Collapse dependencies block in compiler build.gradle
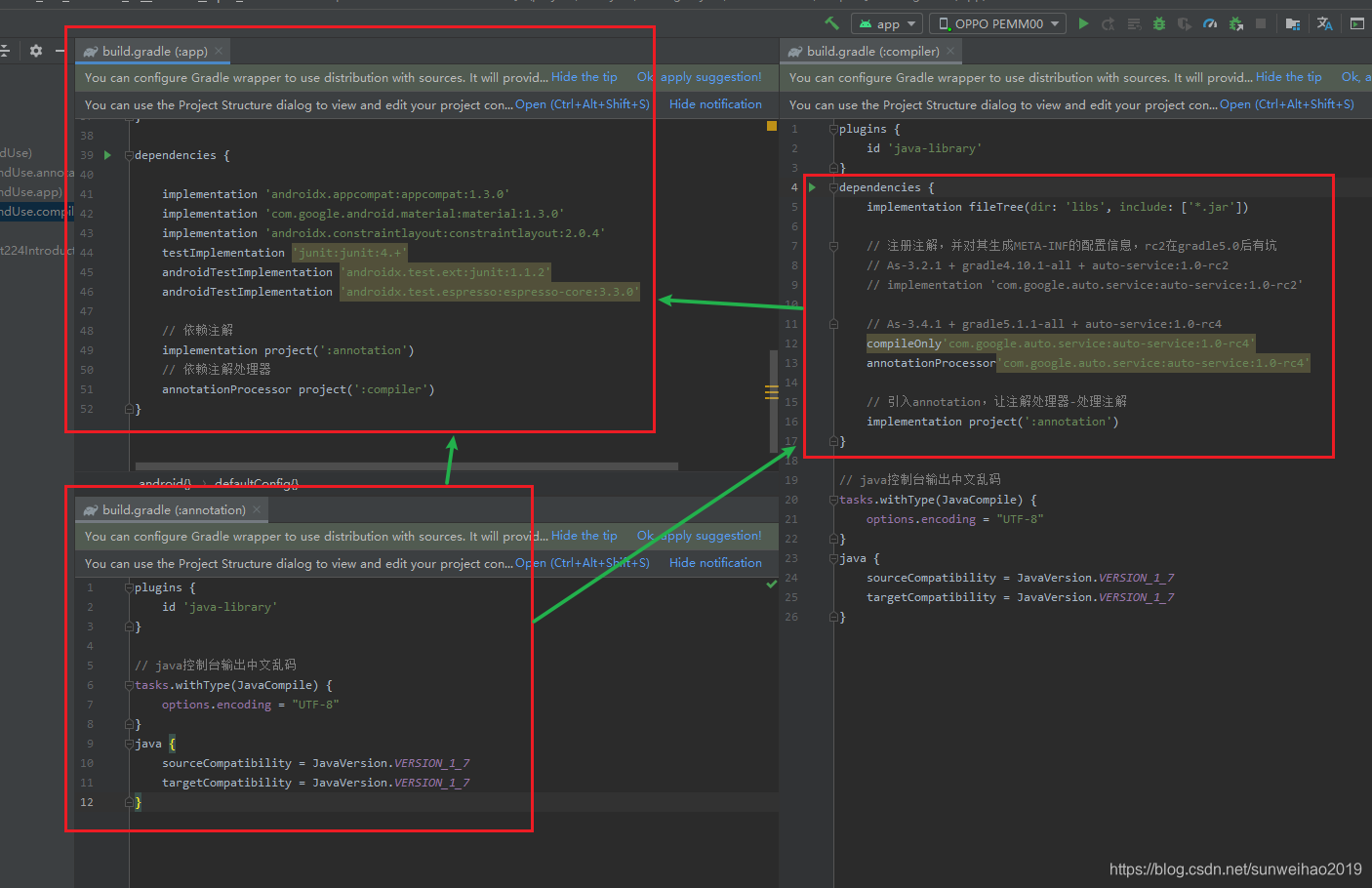 pyautogui.click(x=833, y=187)
